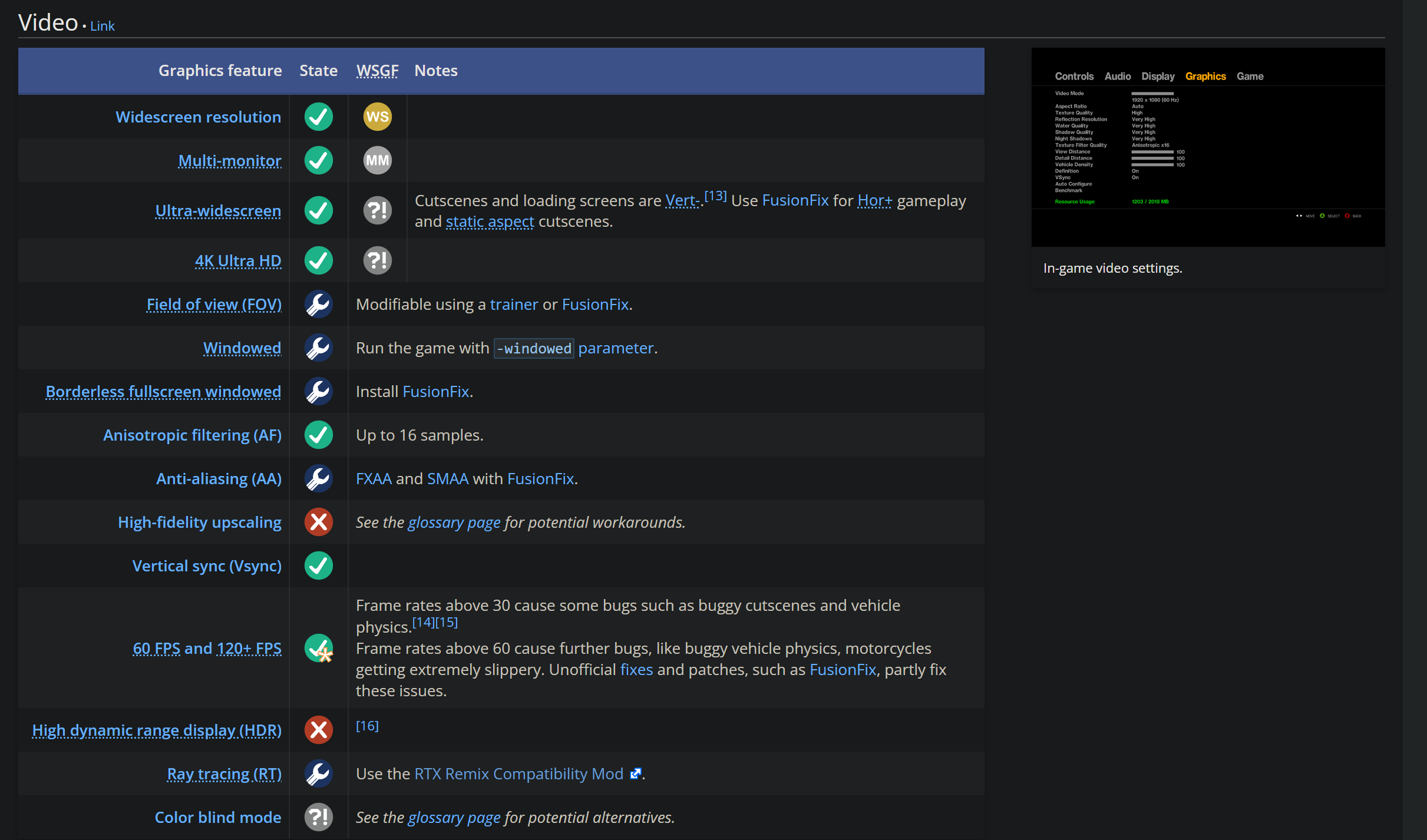1427x840 pixels.
Task: Go to the 4K Ultra HD link
Action: click(238, 260)
